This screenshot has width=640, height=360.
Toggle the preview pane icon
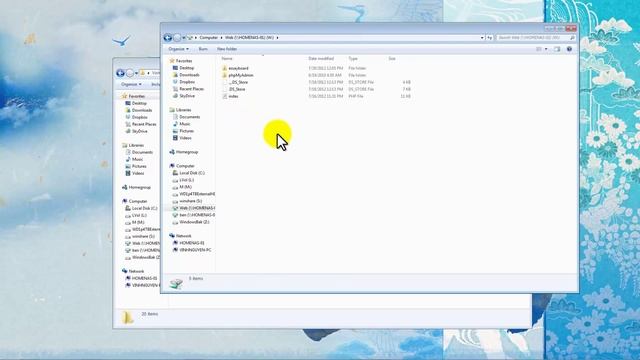(557, 49)
